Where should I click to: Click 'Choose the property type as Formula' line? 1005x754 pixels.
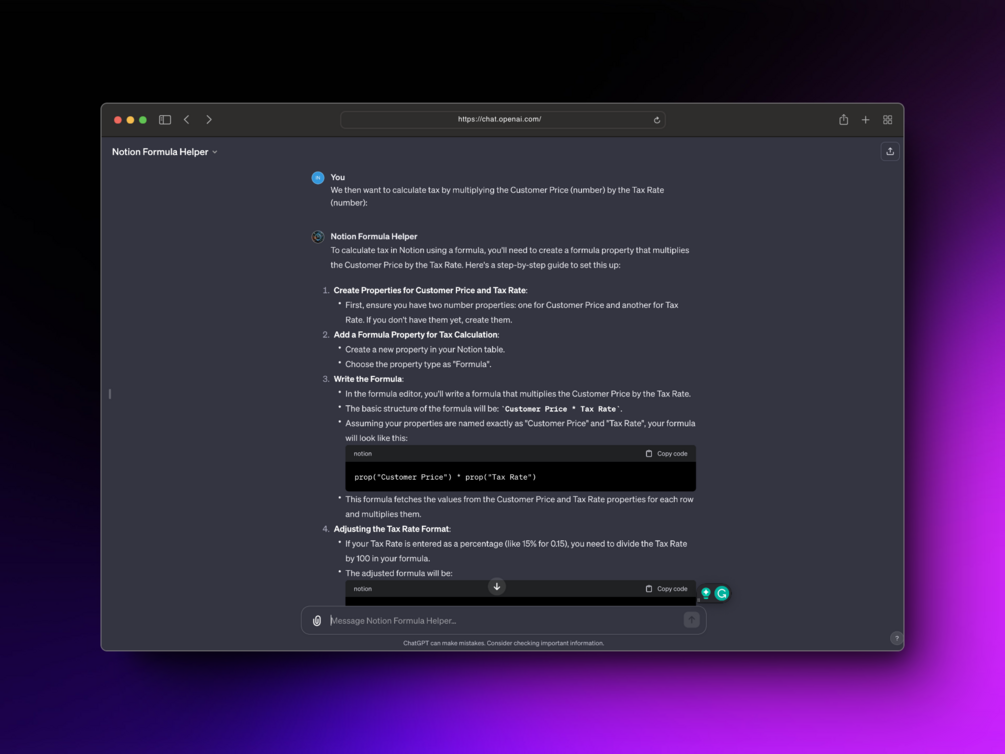[418, 365]
